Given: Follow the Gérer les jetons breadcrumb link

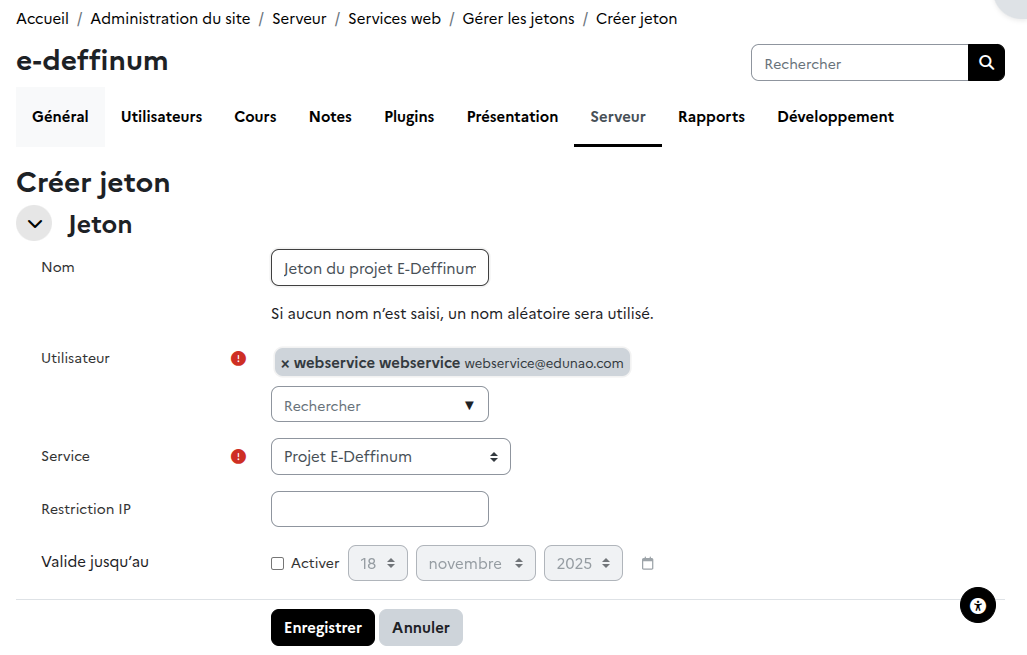Looking at the screenshot, I should click(518, 19).
